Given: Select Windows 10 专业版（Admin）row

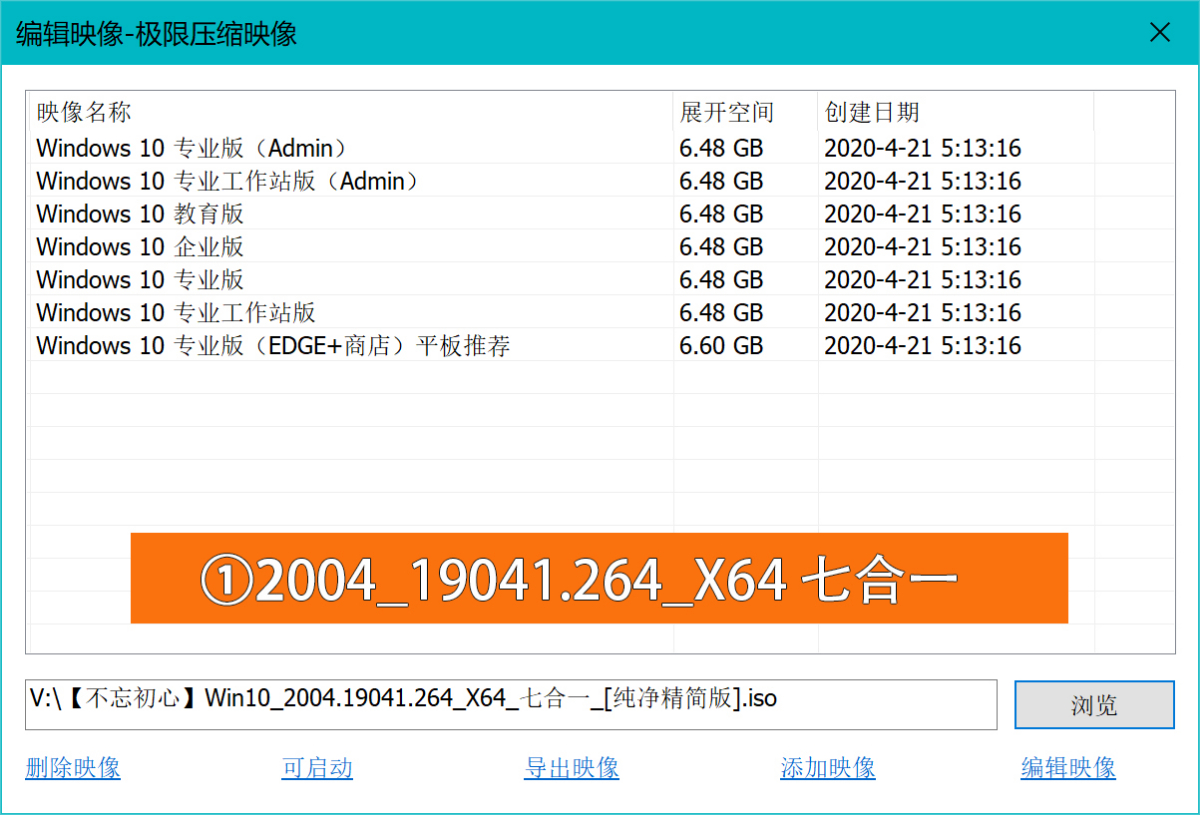Looking at the screenshot, I should (192, 149).
